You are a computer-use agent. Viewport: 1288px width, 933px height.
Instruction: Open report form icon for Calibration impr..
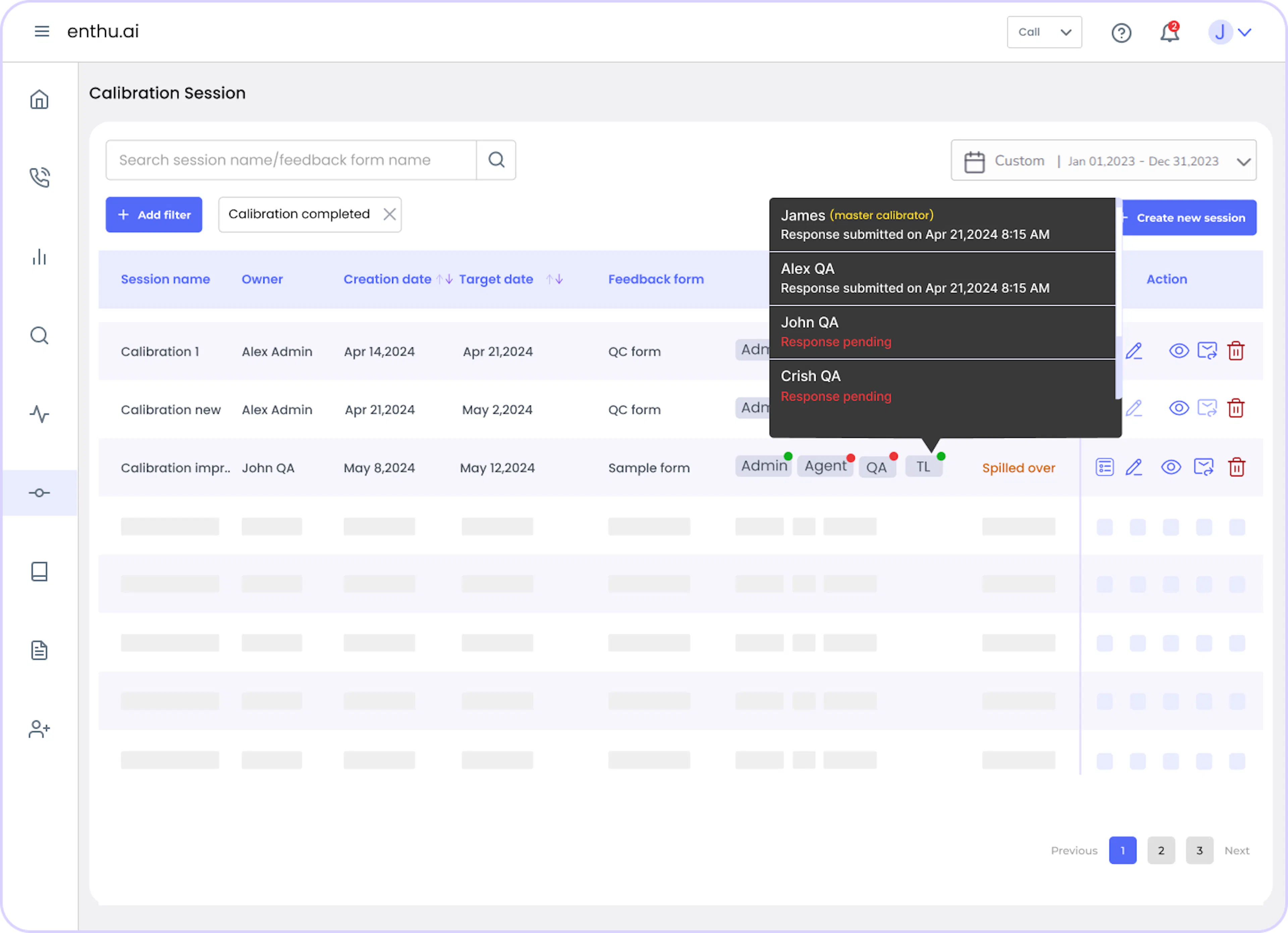1104,467
